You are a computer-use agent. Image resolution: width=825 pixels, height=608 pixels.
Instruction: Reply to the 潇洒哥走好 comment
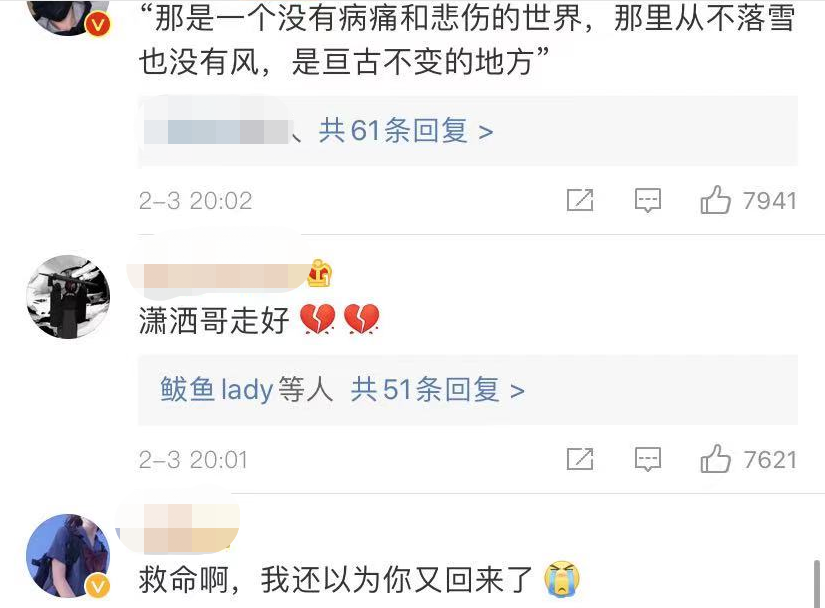click(x=648, y=460)
